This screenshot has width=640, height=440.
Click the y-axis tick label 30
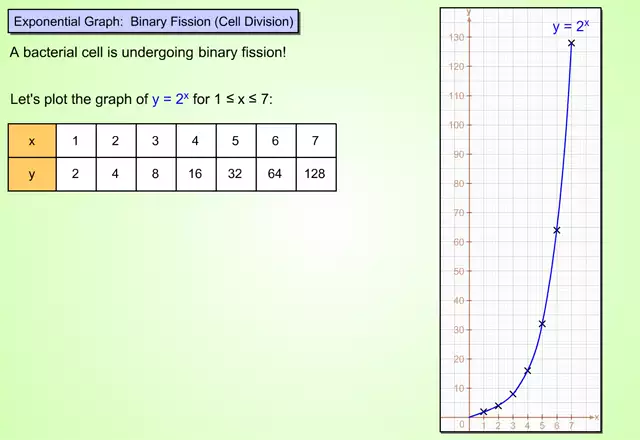coord(459,329)
